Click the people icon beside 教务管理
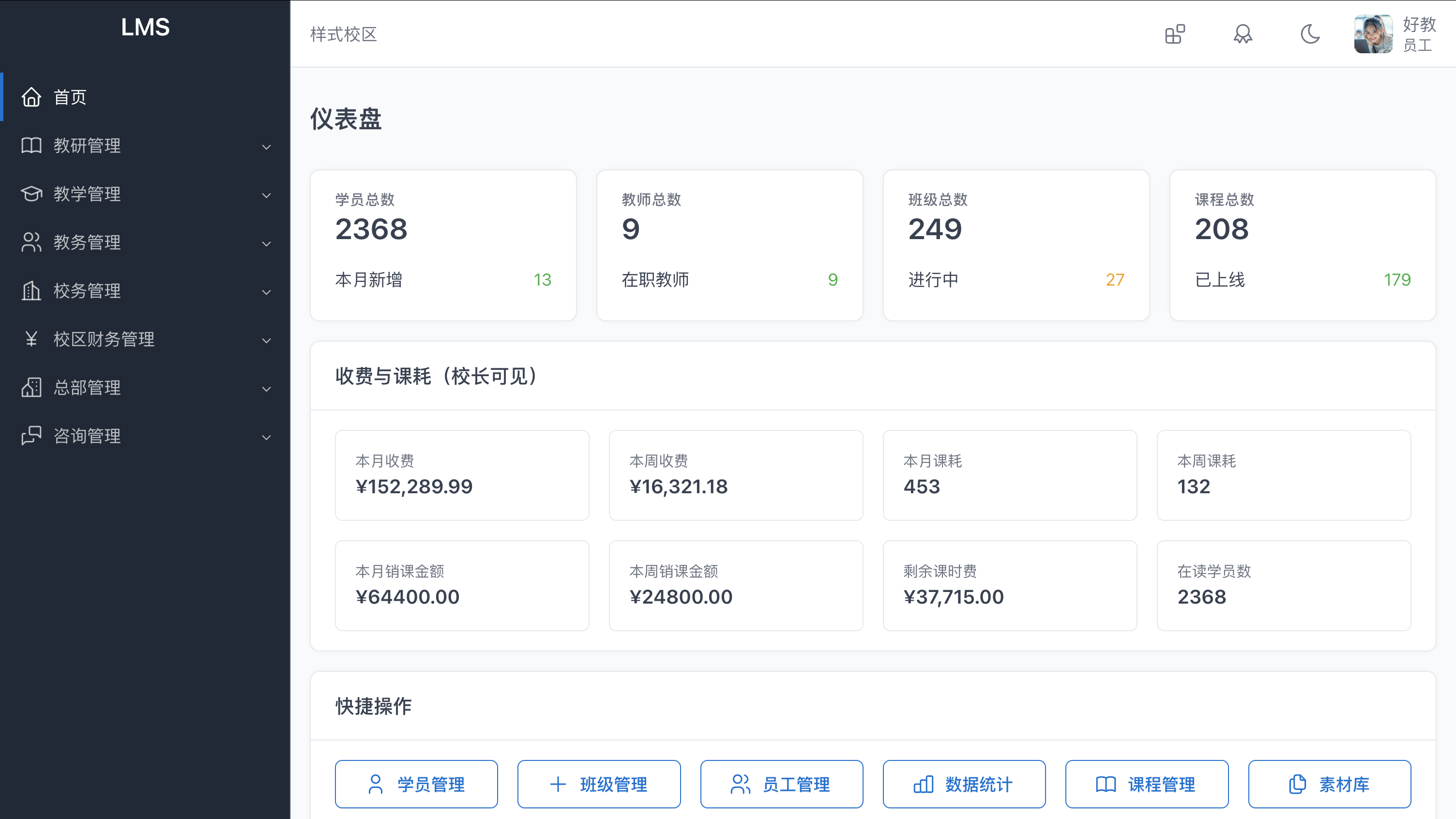1456x819 pixels. pos(31,242)
